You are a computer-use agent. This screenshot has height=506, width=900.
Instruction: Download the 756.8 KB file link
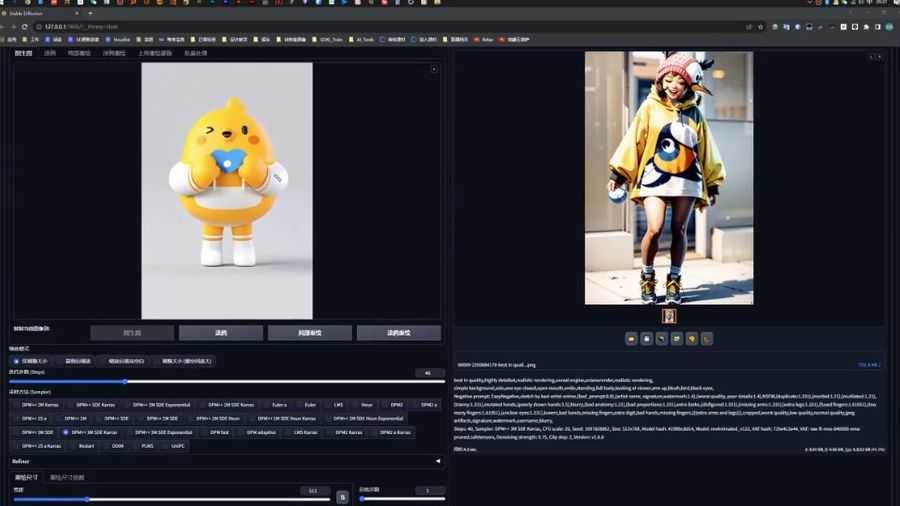(x=867, y=364)
